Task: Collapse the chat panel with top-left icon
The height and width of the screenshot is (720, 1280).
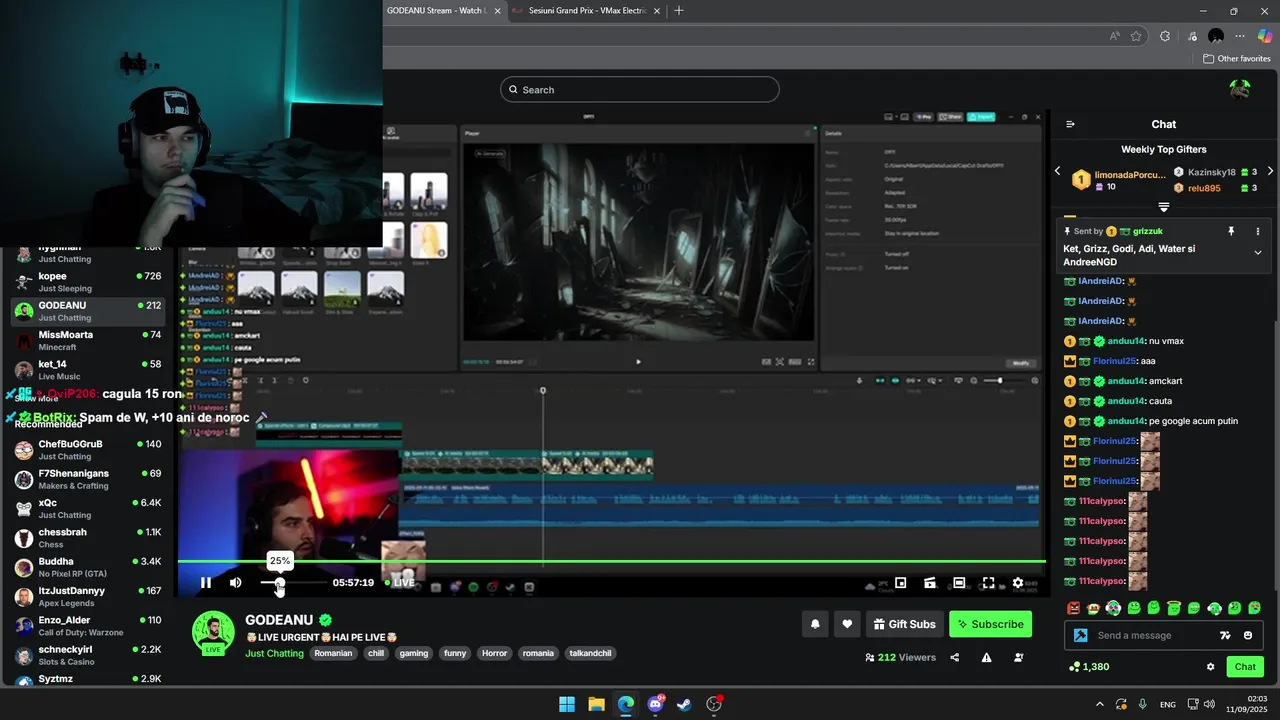Action: (x=1070, y=124)
